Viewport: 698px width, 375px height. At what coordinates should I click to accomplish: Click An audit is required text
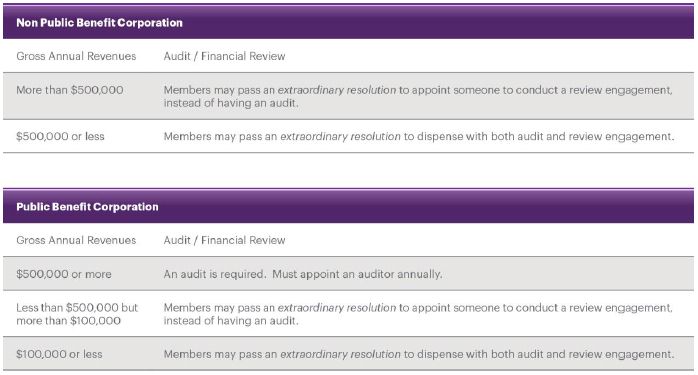[215, 274]
